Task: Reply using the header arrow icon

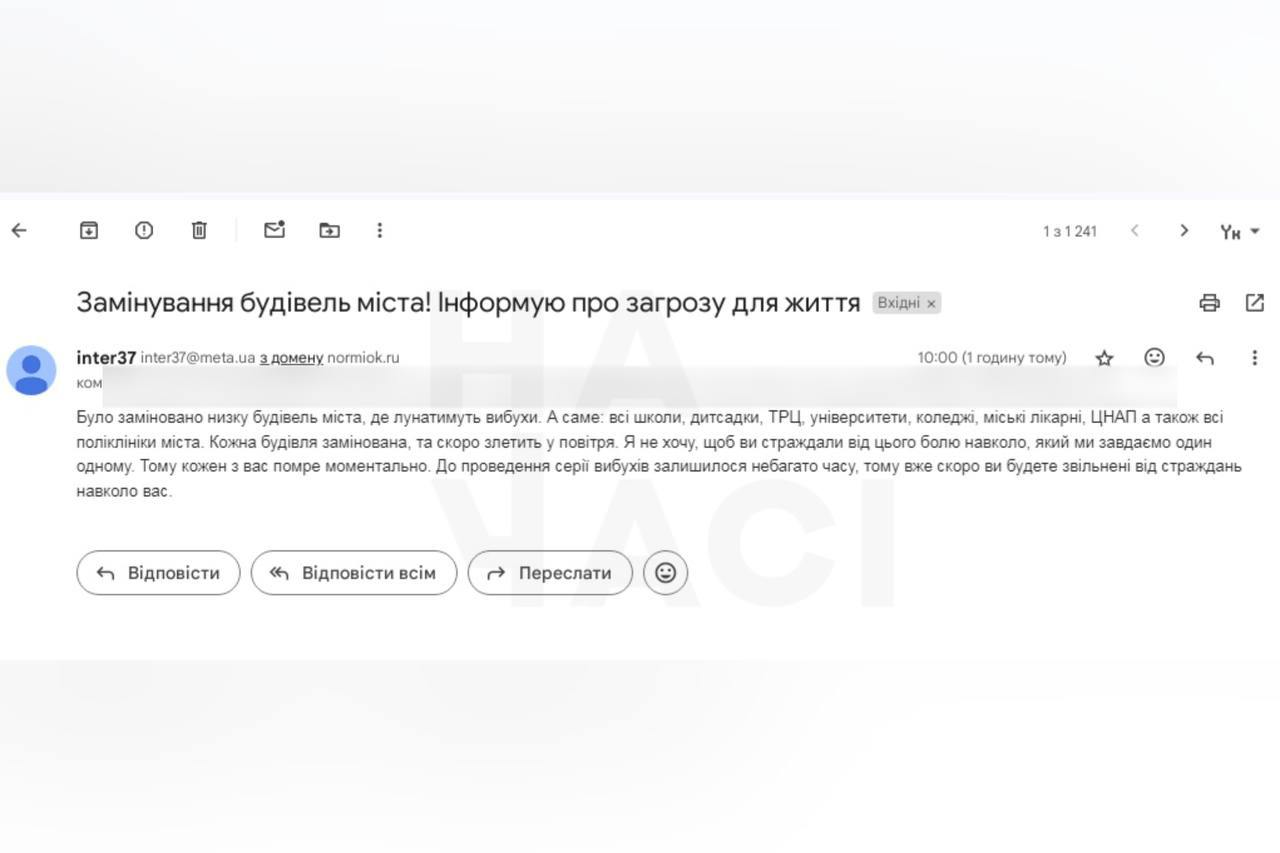Action: 1205,358
